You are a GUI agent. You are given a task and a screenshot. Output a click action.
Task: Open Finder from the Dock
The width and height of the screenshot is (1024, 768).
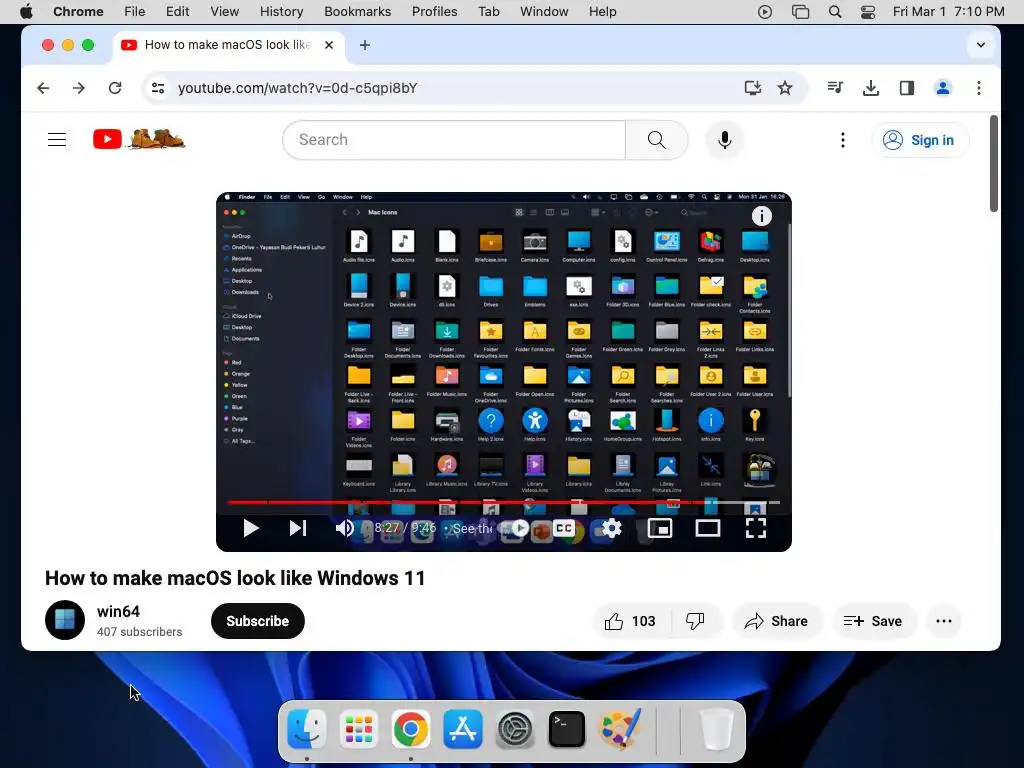(x=306, y=729)
